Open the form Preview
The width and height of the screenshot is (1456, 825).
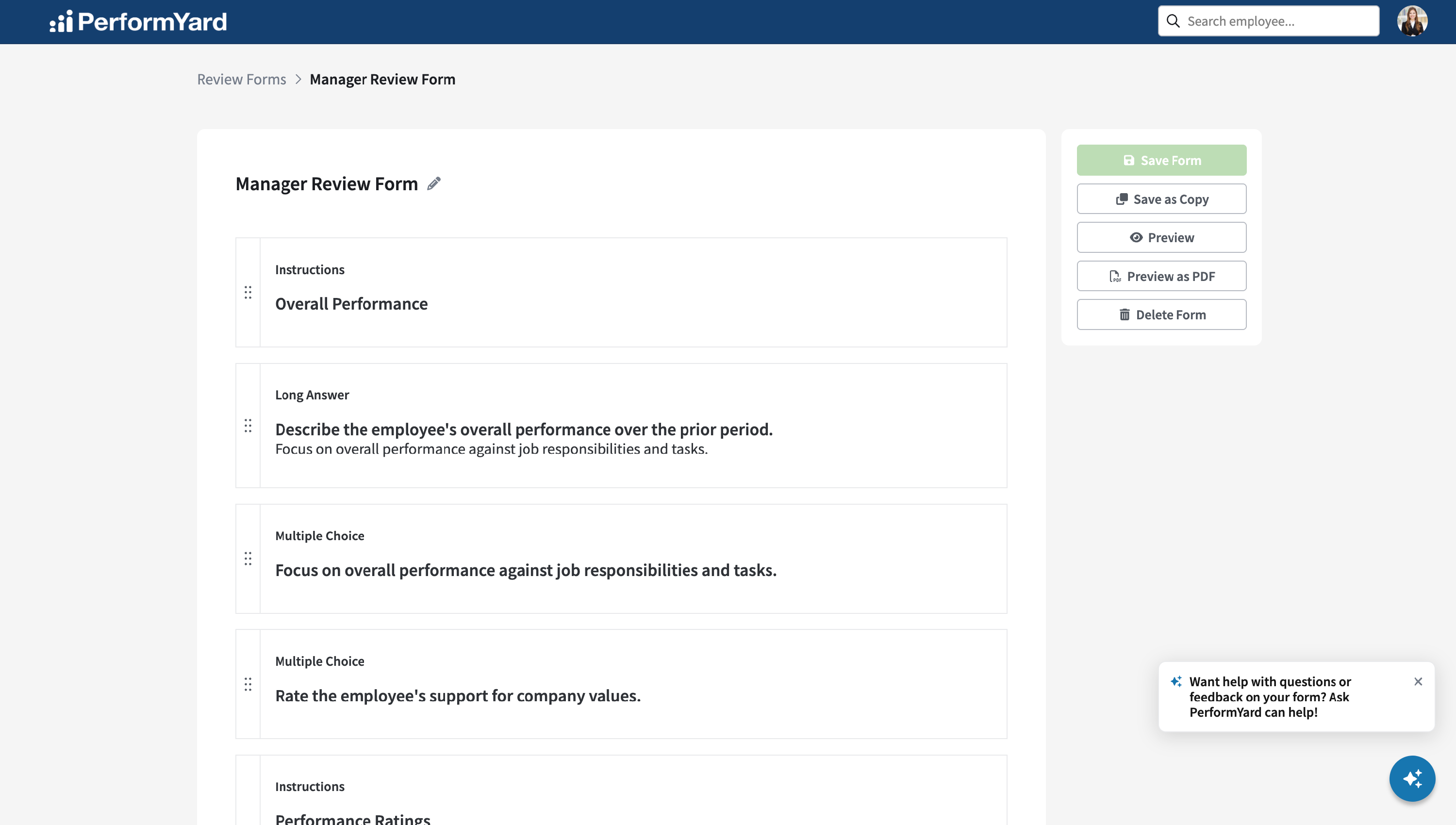(1161, 237)
